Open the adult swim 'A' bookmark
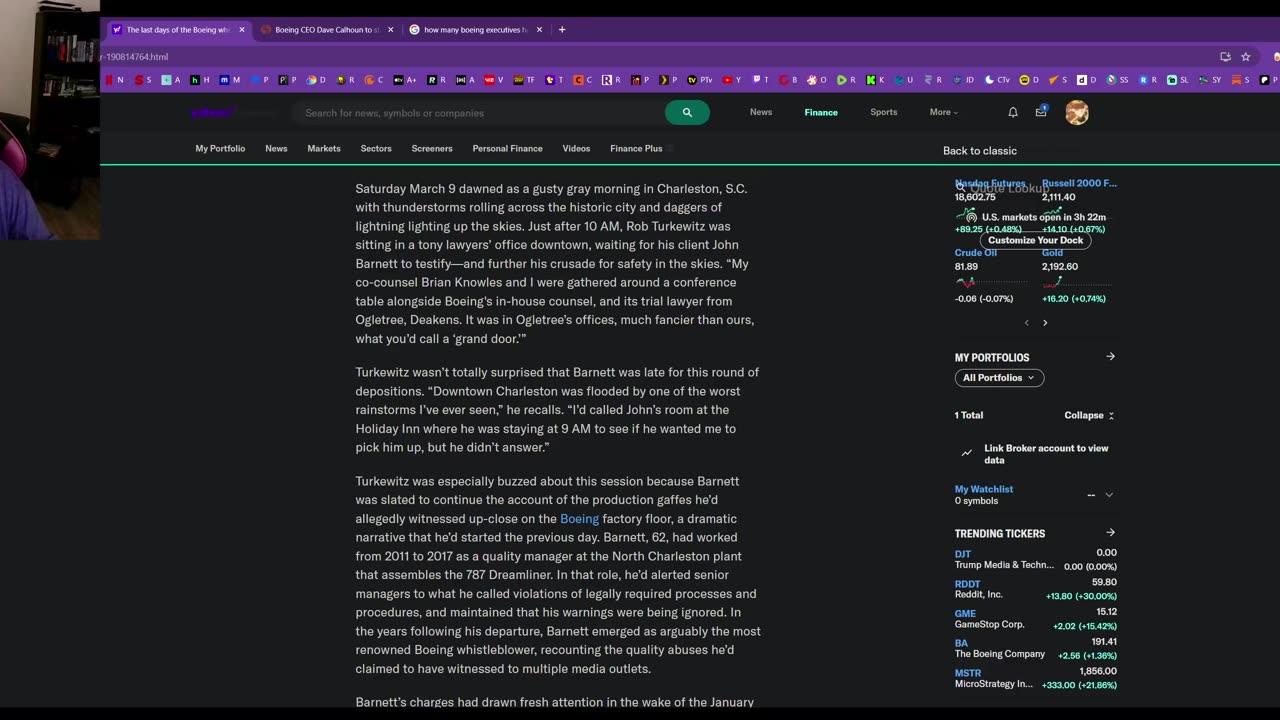This screenshot has height=720, width=1280. 465,80
